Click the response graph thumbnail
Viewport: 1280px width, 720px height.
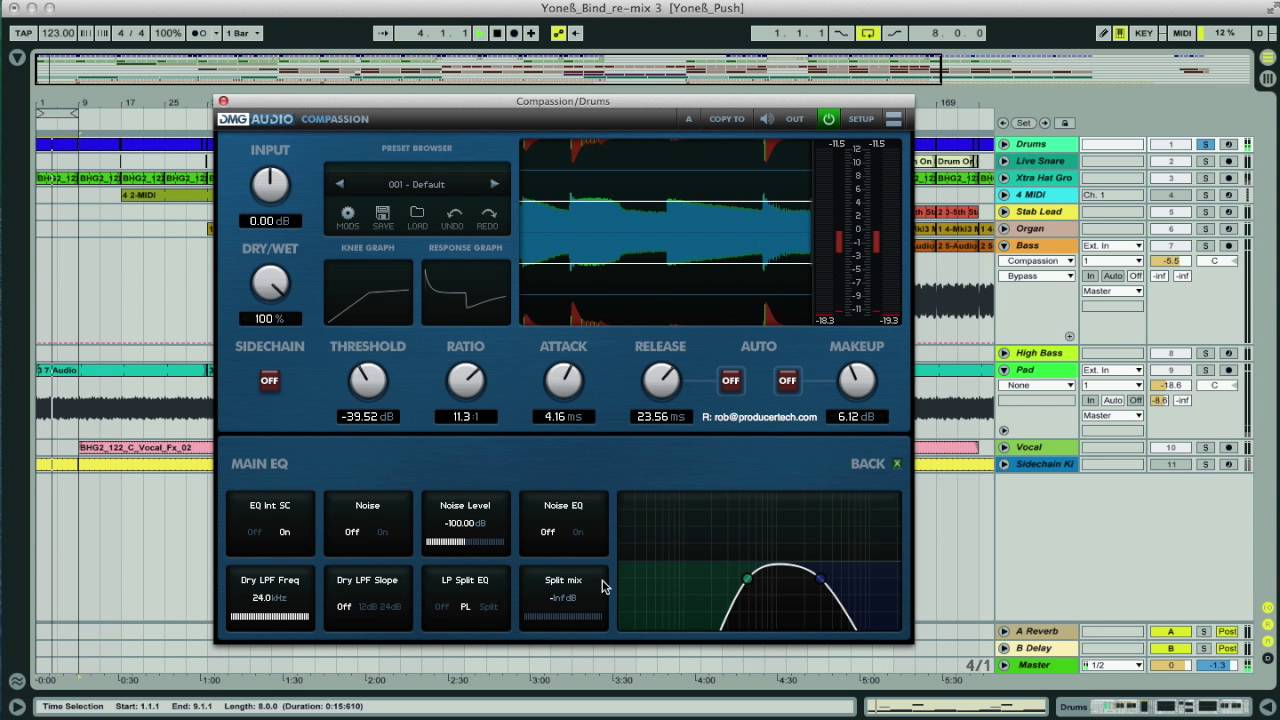click(466, 292)
